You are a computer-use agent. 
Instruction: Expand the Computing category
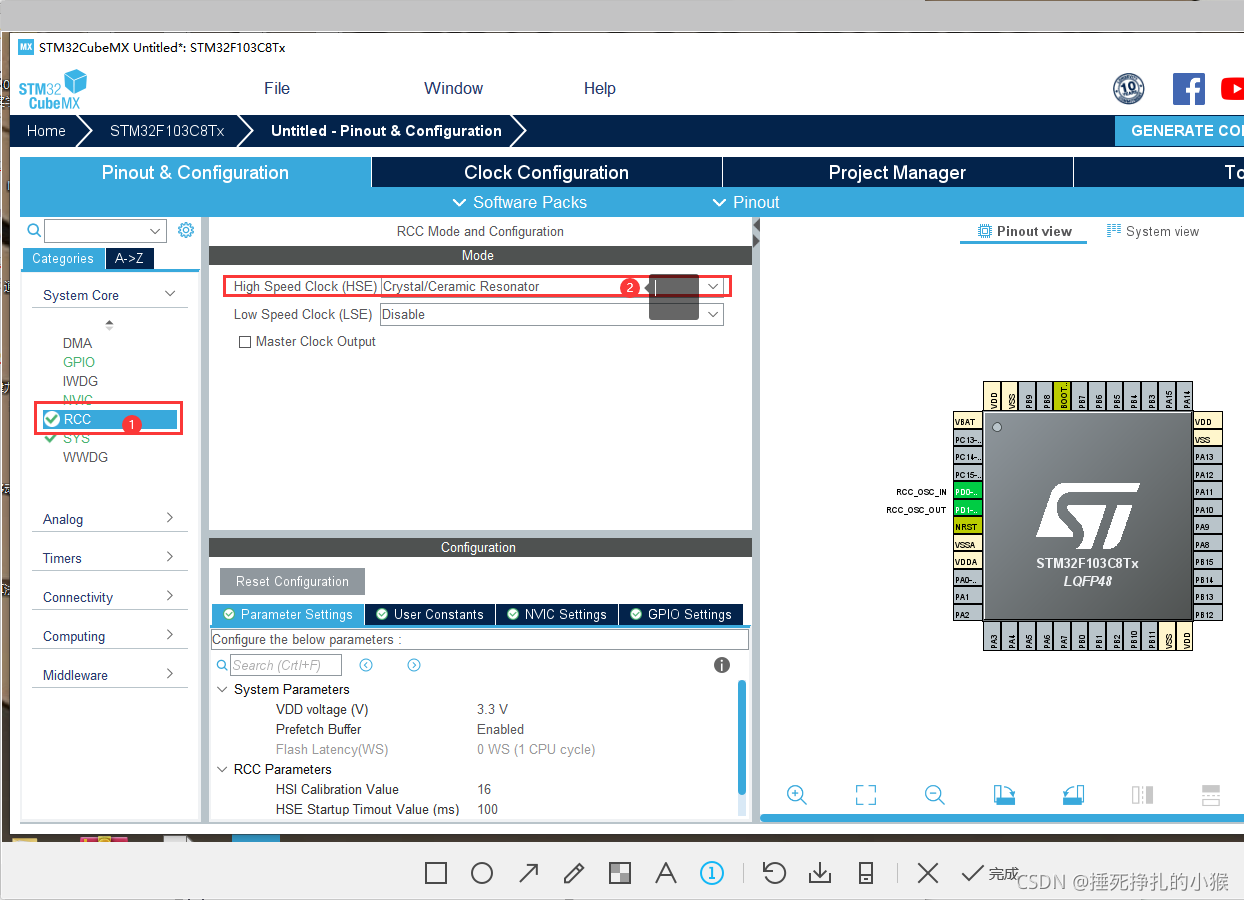(x=170, y=635)
